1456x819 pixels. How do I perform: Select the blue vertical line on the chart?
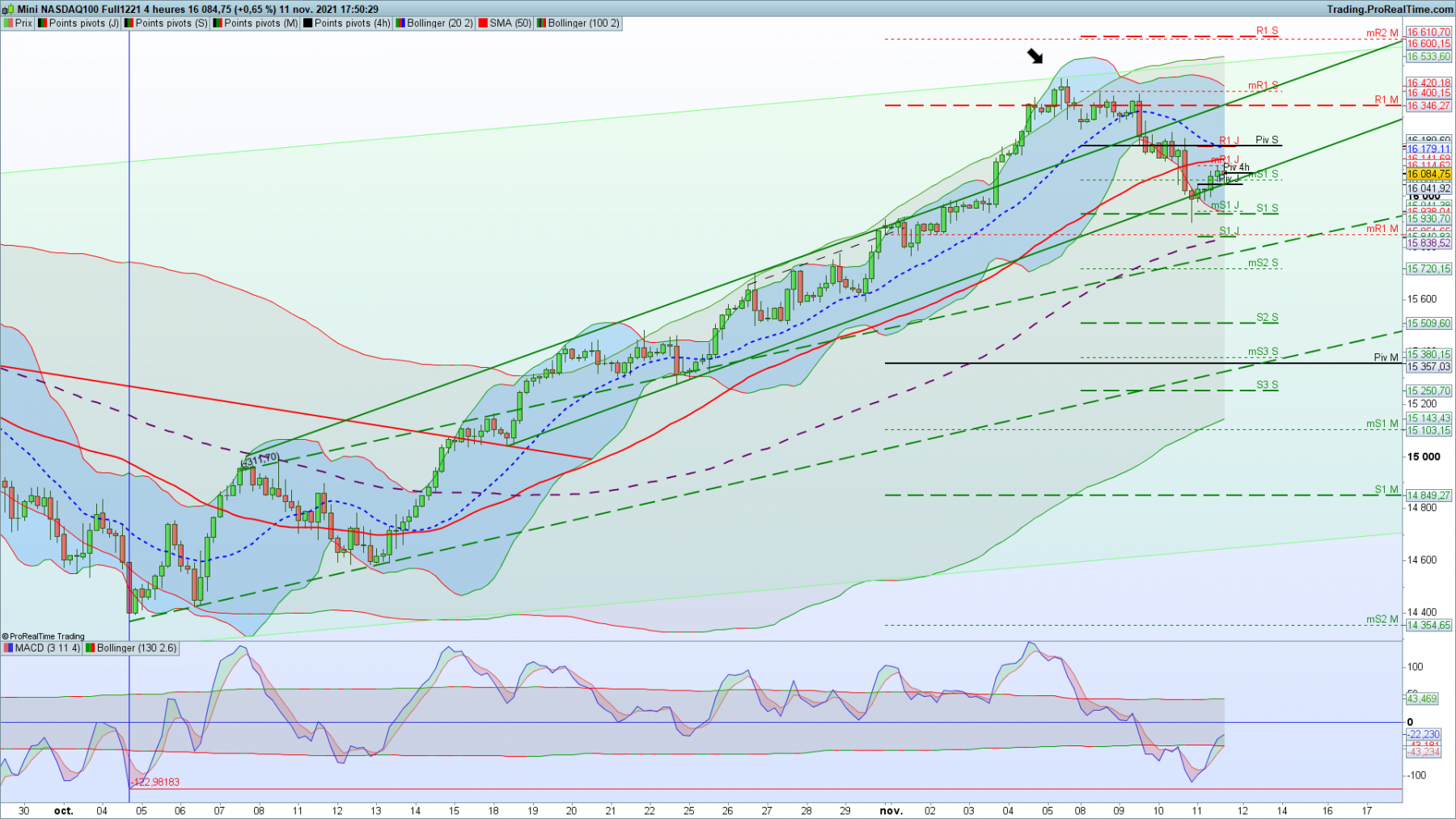(129, 323)
